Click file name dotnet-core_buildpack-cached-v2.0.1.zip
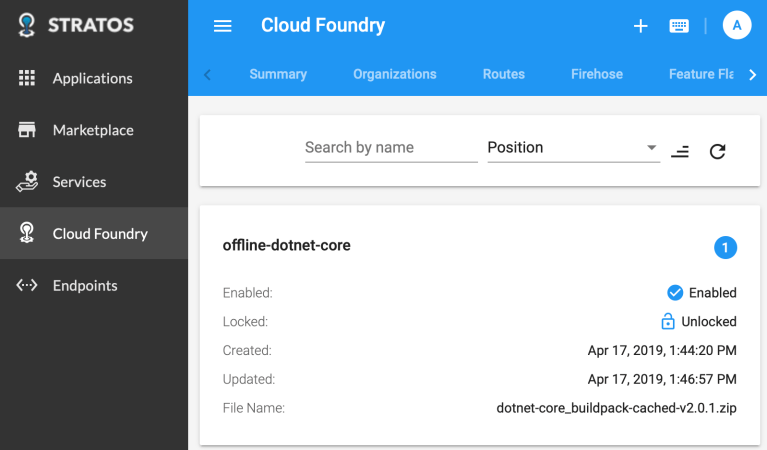The height and width of the screenshot is (450, 767). pos(616,408)
